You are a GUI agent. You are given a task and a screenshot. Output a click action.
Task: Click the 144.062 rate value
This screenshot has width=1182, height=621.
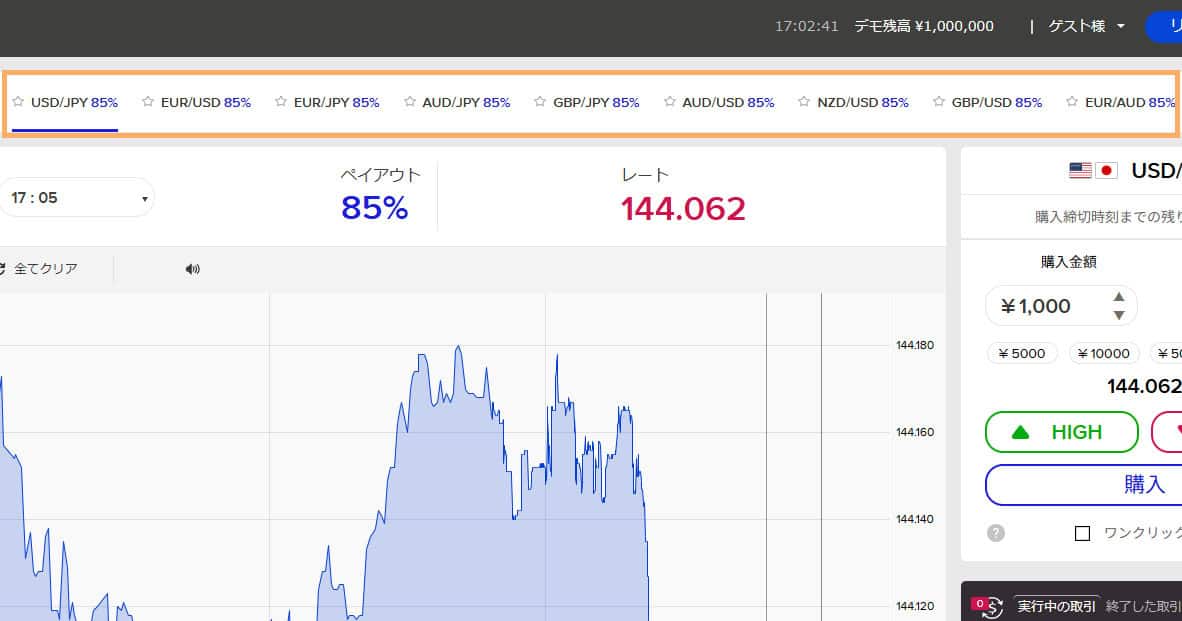[683, 209]
